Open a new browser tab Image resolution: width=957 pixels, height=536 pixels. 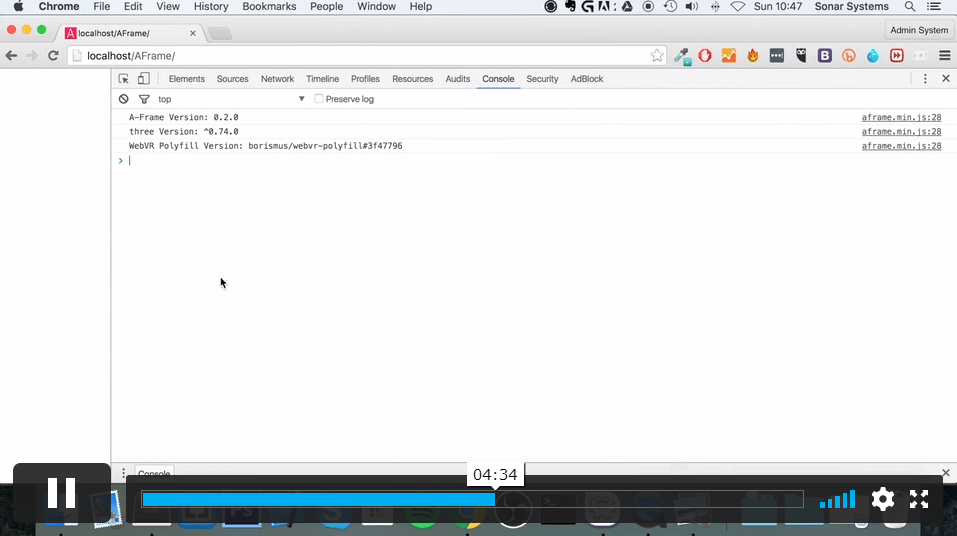220,34
